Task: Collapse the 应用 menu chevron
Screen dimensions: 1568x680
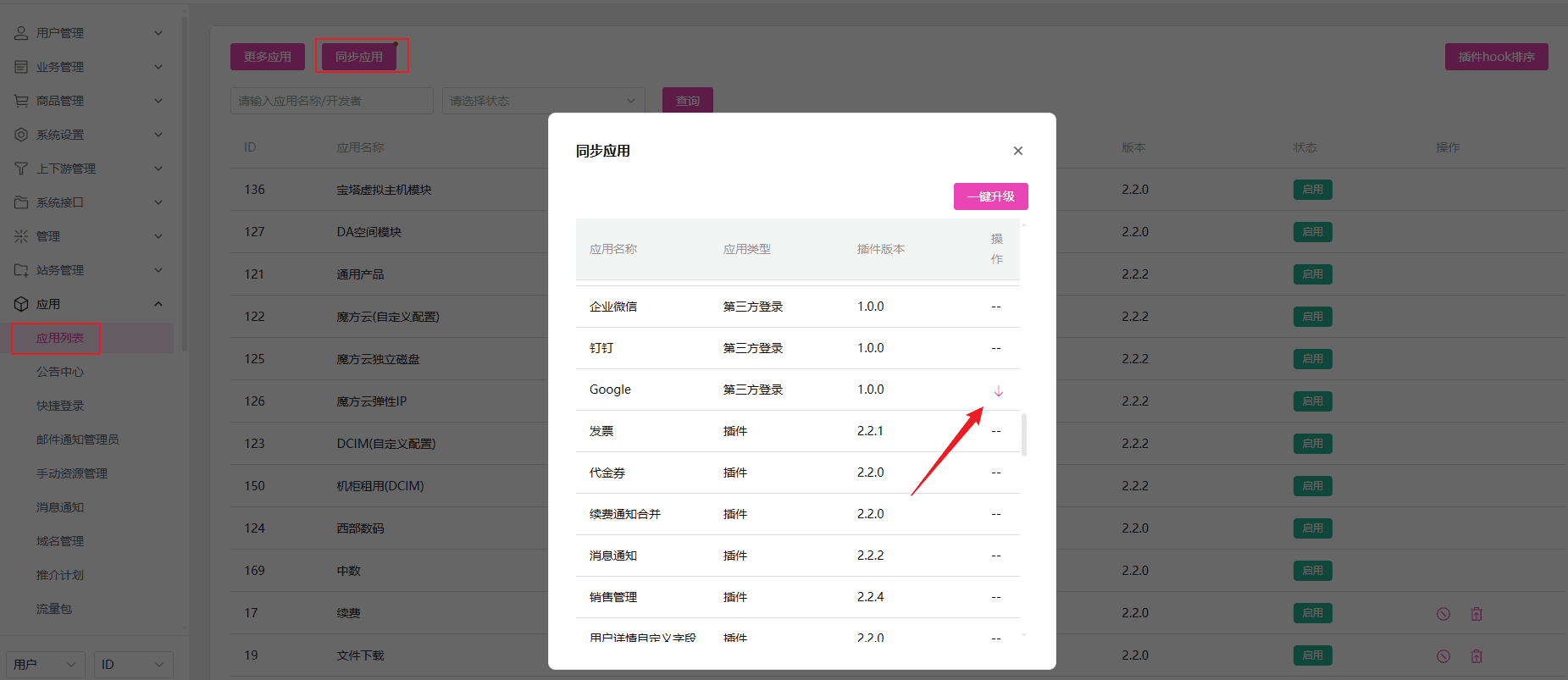Action: pos(158,304)
